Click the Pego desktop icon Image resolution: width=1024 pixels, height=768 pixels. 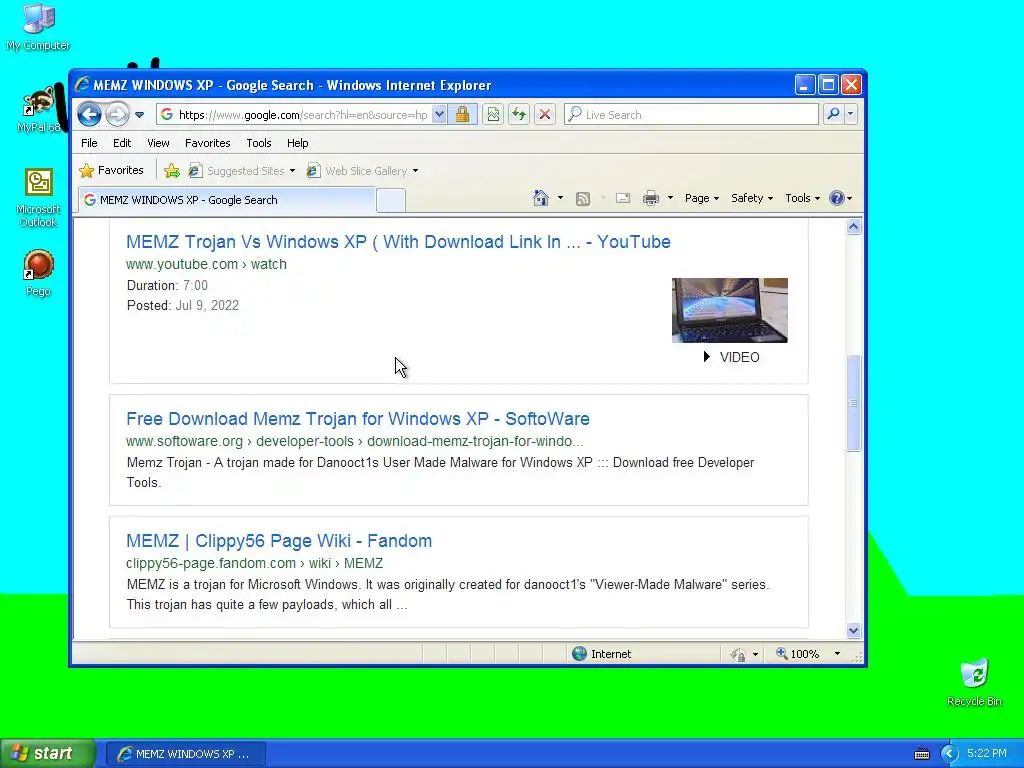click(38, 273)
